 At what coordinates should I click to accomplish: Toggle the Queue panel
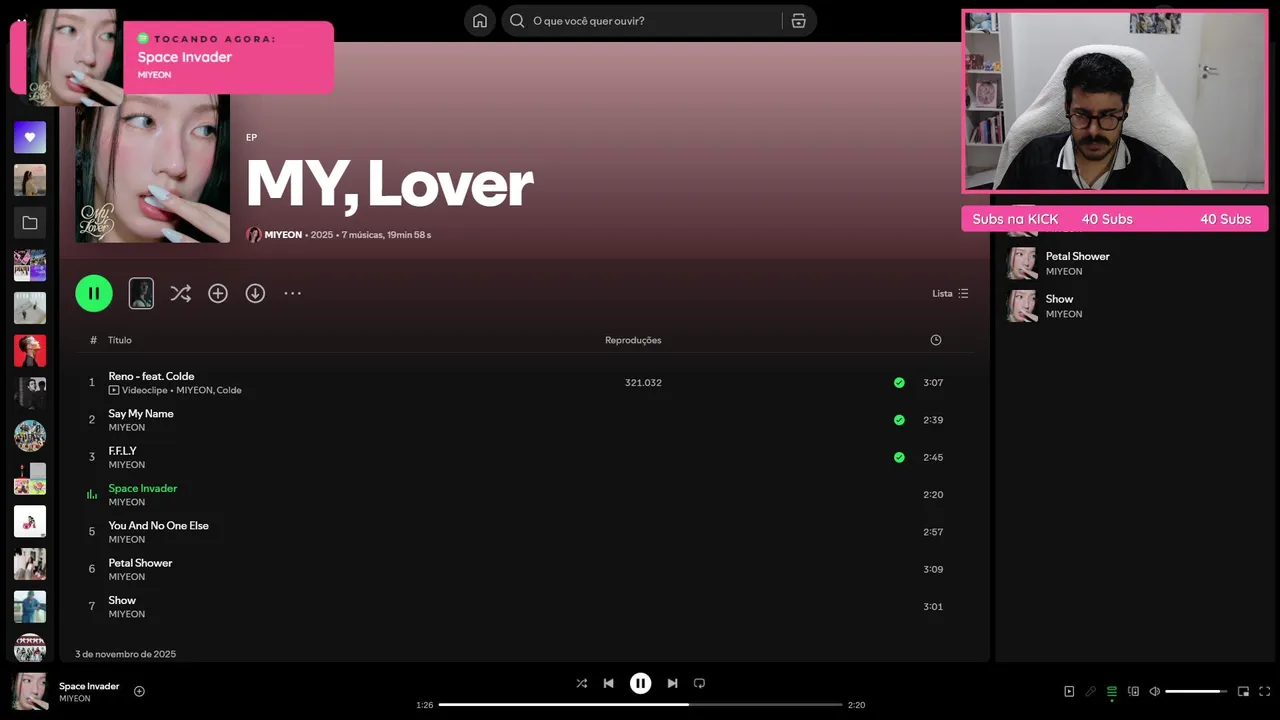[1112, 691]
